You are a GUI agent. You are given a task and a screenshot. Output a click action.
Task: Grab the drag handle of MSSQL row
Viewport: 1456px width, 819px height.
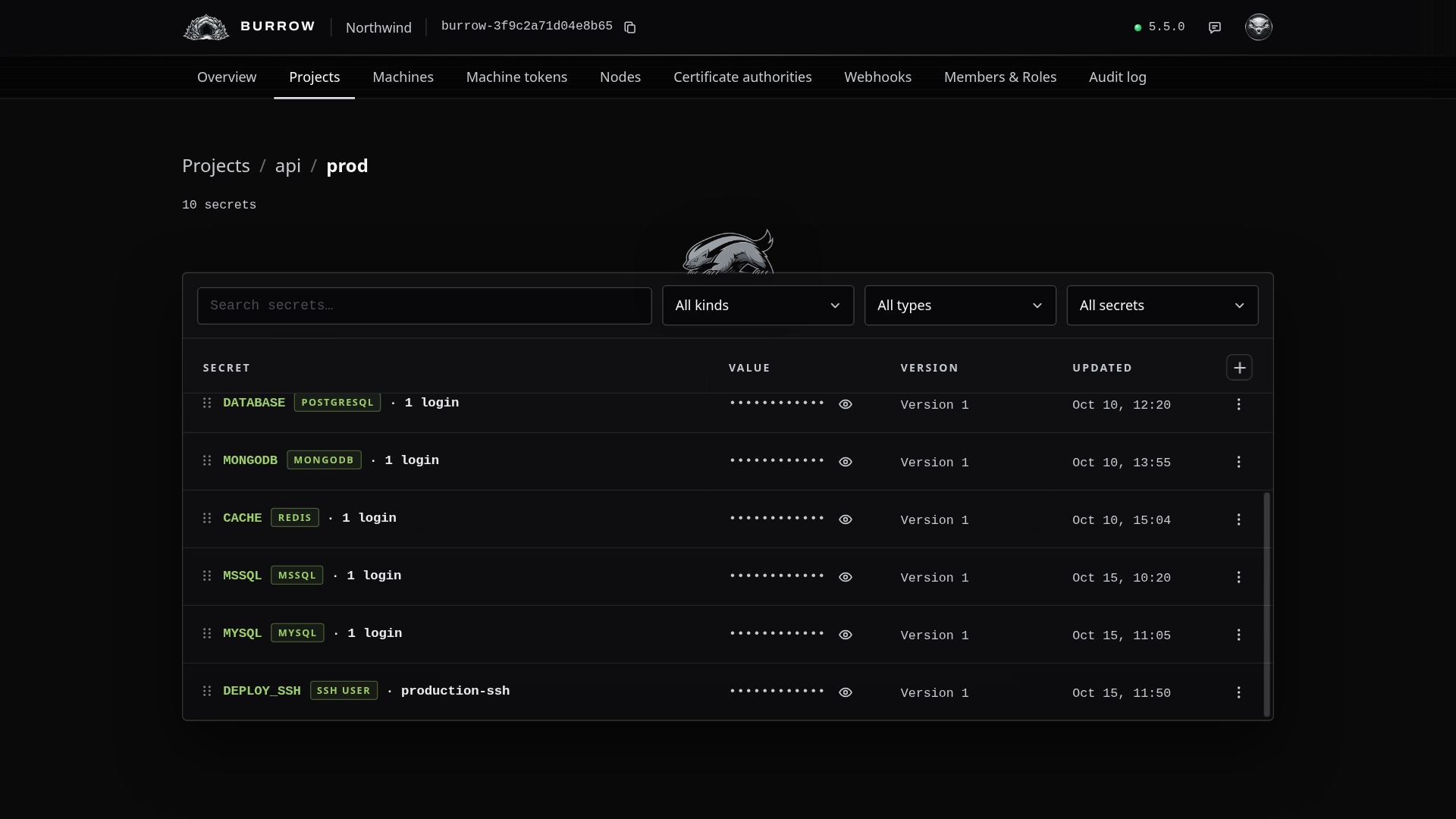click(207, 576)
